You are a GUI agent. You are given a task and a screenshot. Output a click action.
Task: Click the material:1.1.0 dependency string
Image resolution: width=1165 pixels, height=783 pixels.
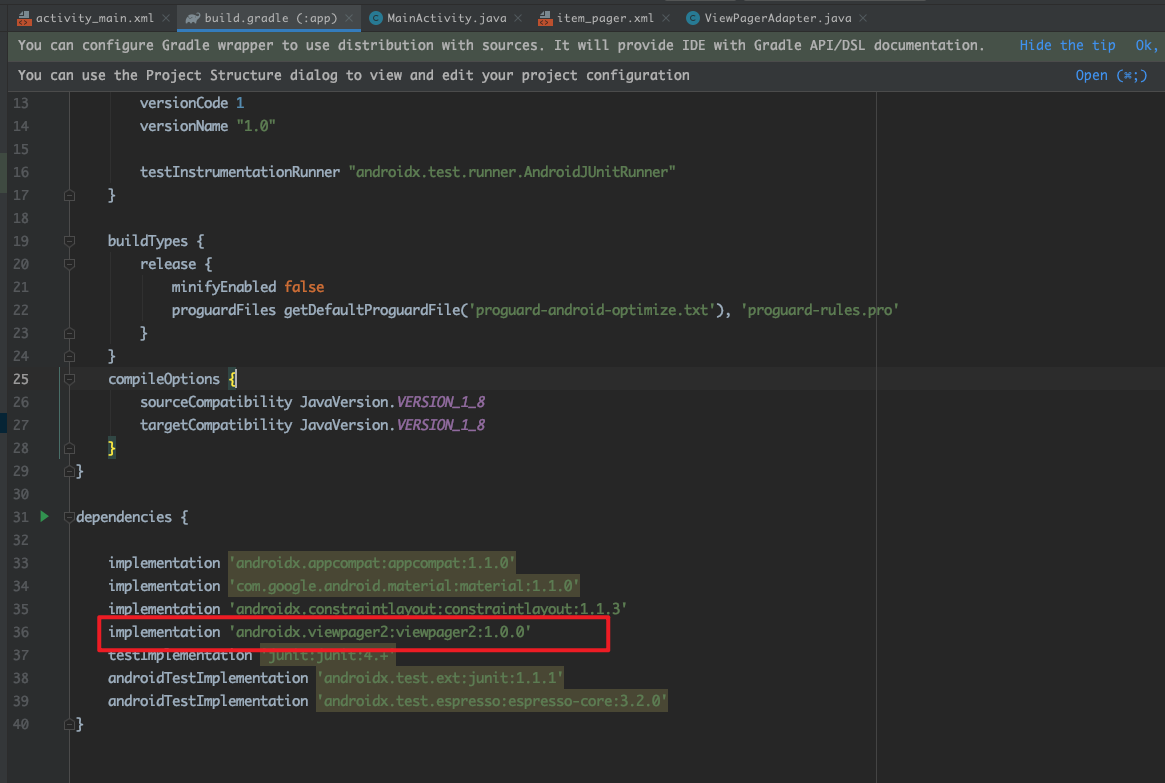point(403,586)
